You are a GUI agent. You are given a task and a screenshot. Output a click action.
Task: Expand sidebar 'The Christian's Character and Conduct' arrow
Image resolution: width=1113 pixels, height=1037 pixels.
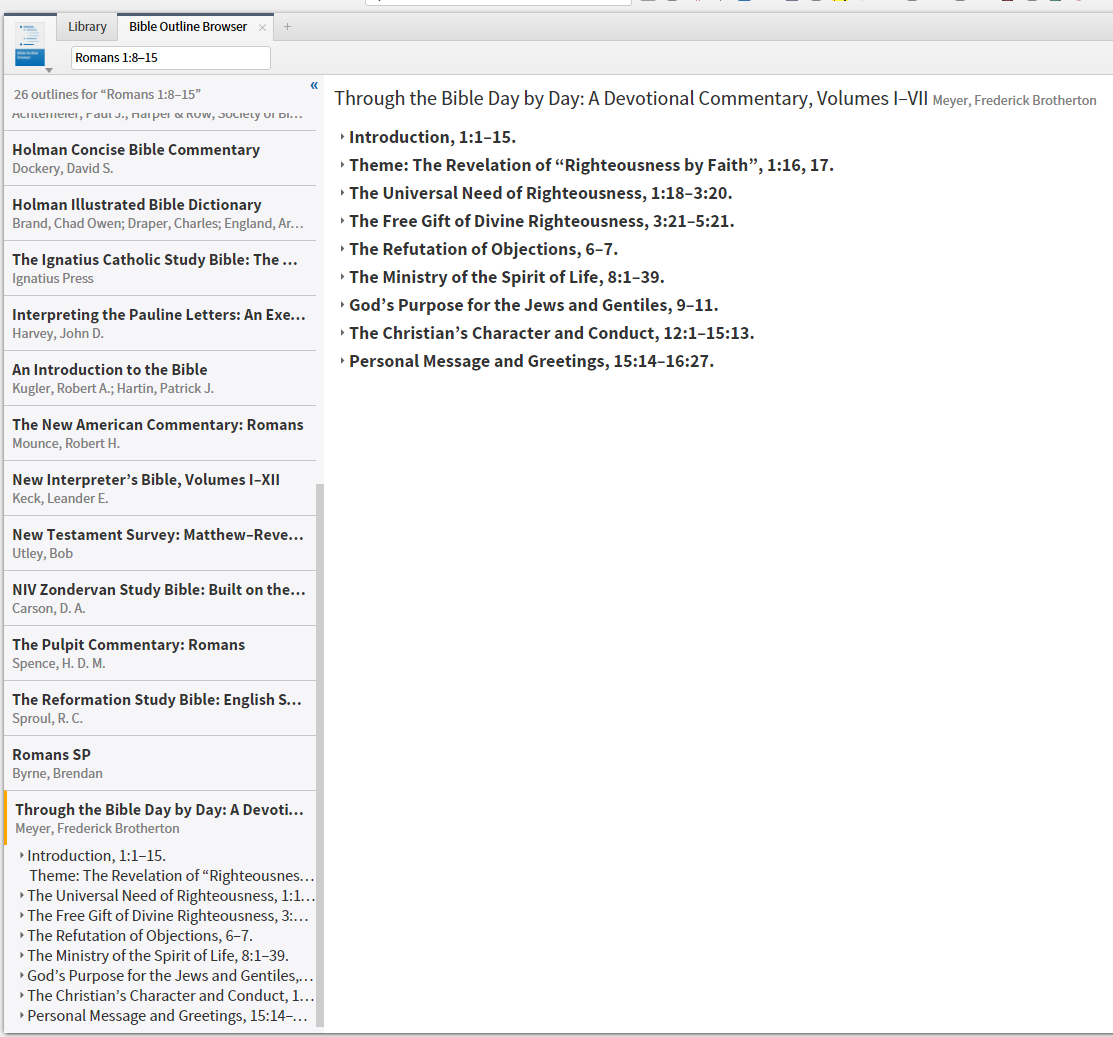[x=22, y=995]
